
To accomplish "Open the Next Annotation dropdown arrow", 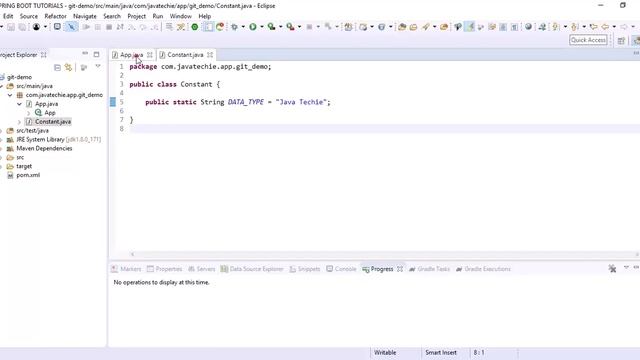I will 565,27.
